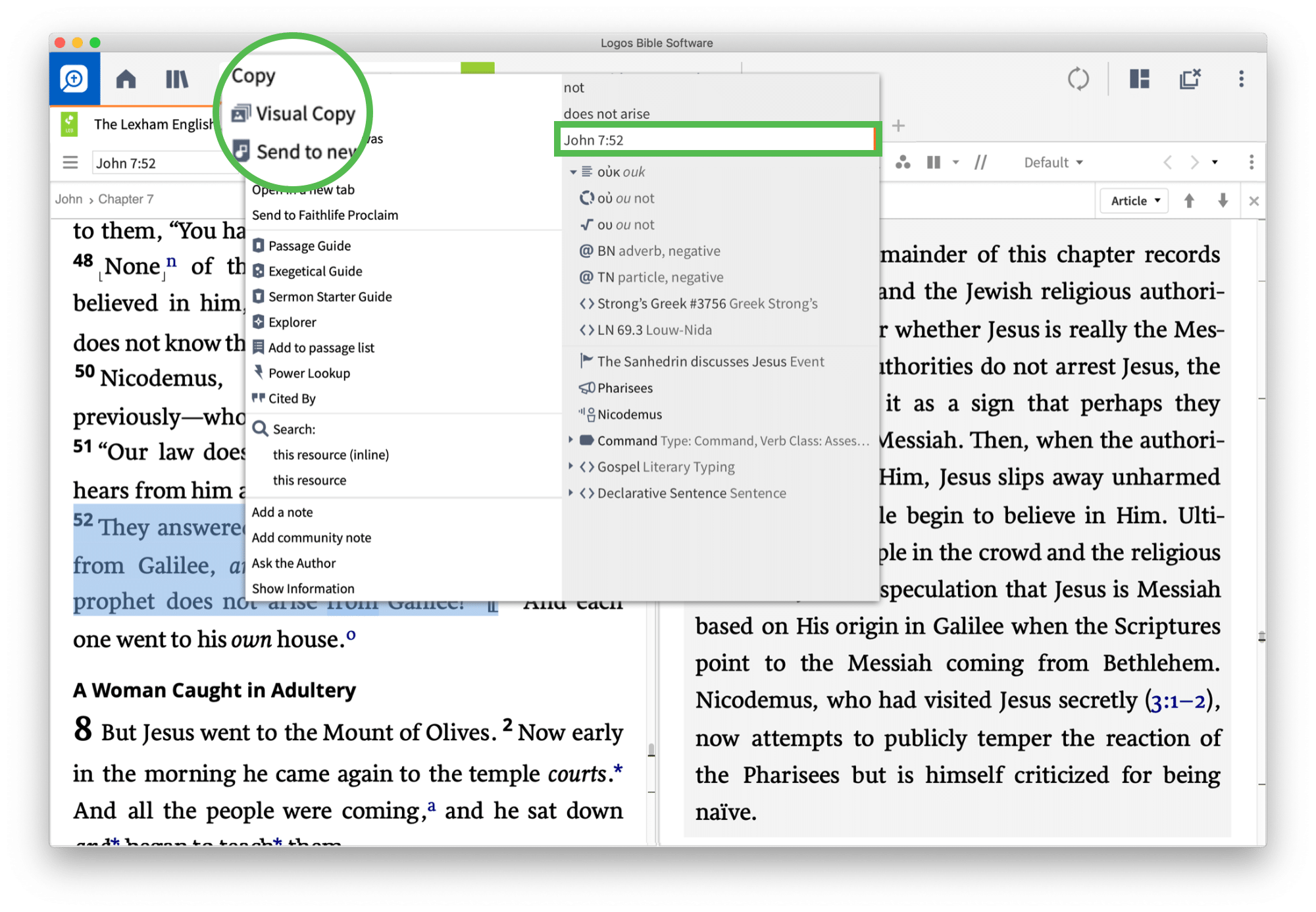
Task: Open the left panel hamburger menu
Action: (70, 163)
